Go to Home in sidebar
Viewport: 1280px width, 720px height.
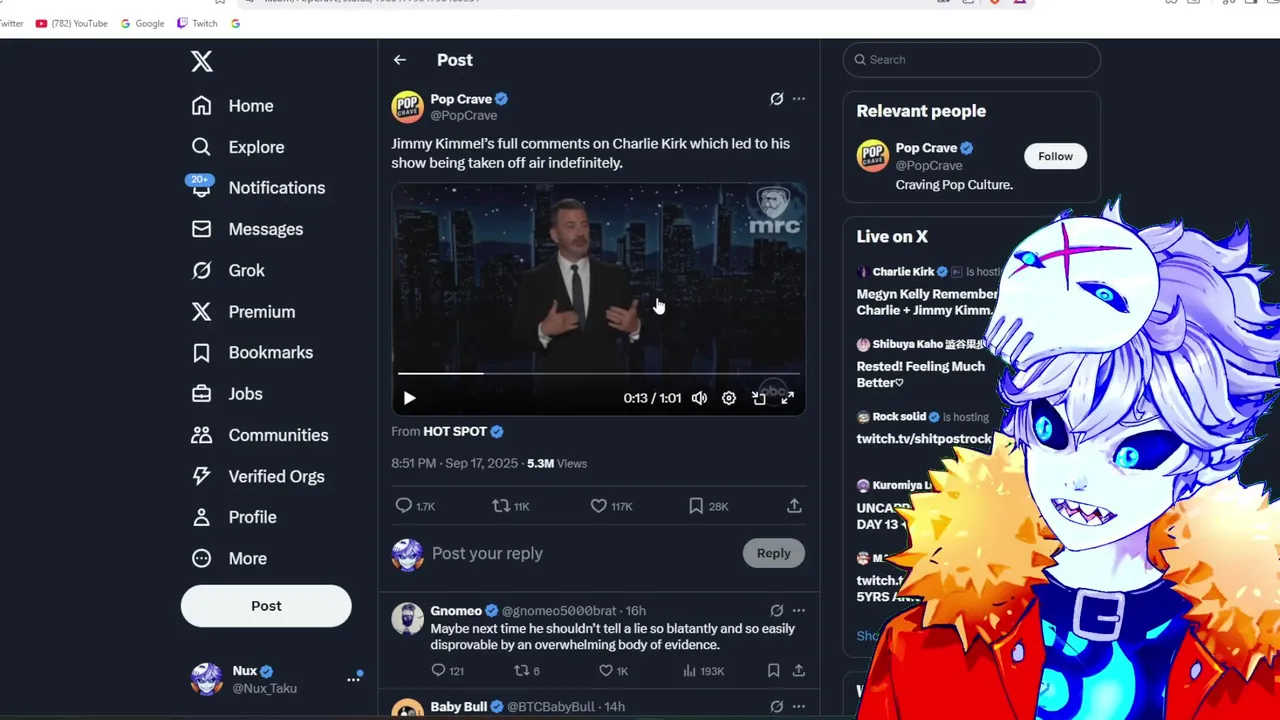pyautogui.click(x=232, y=106)
